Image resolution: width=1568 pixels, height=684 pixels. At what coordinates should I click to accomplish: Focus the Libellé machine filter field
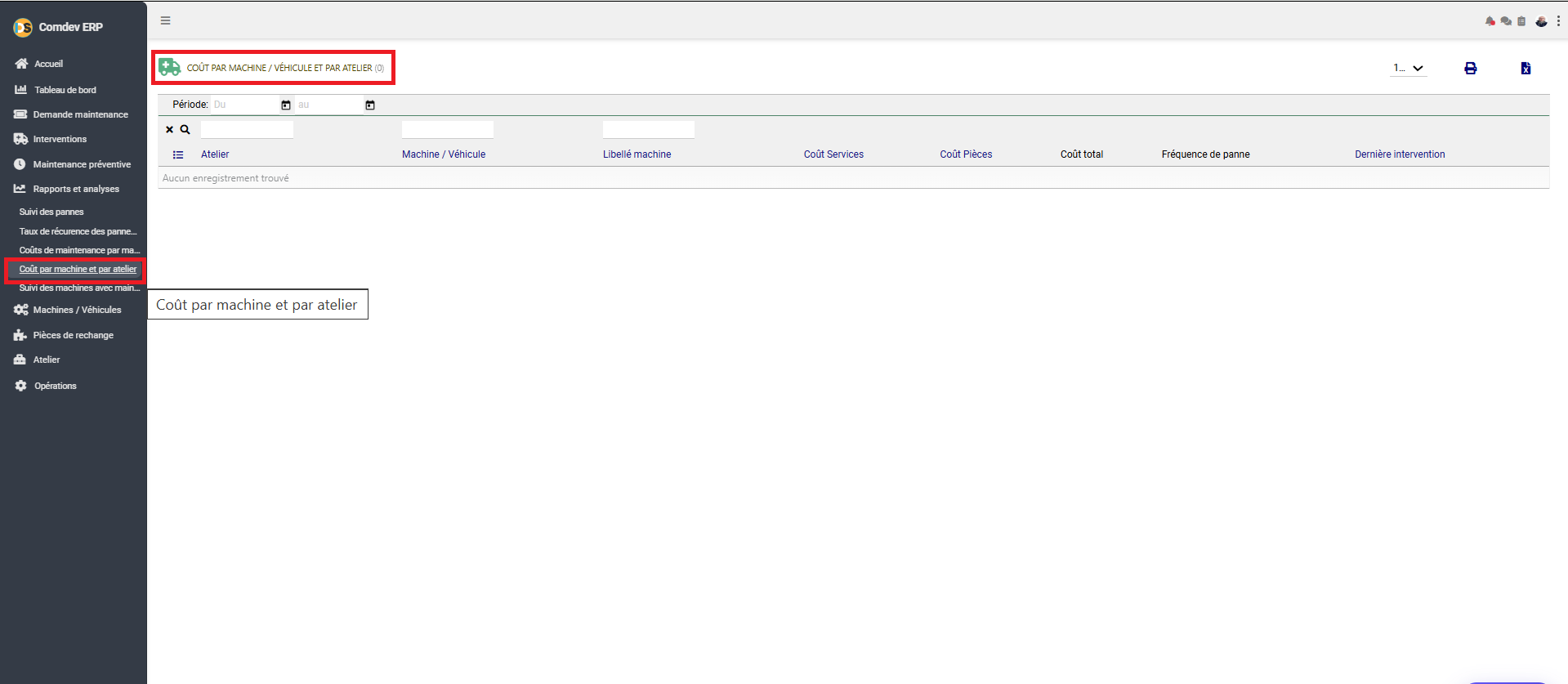click(649, 129)
